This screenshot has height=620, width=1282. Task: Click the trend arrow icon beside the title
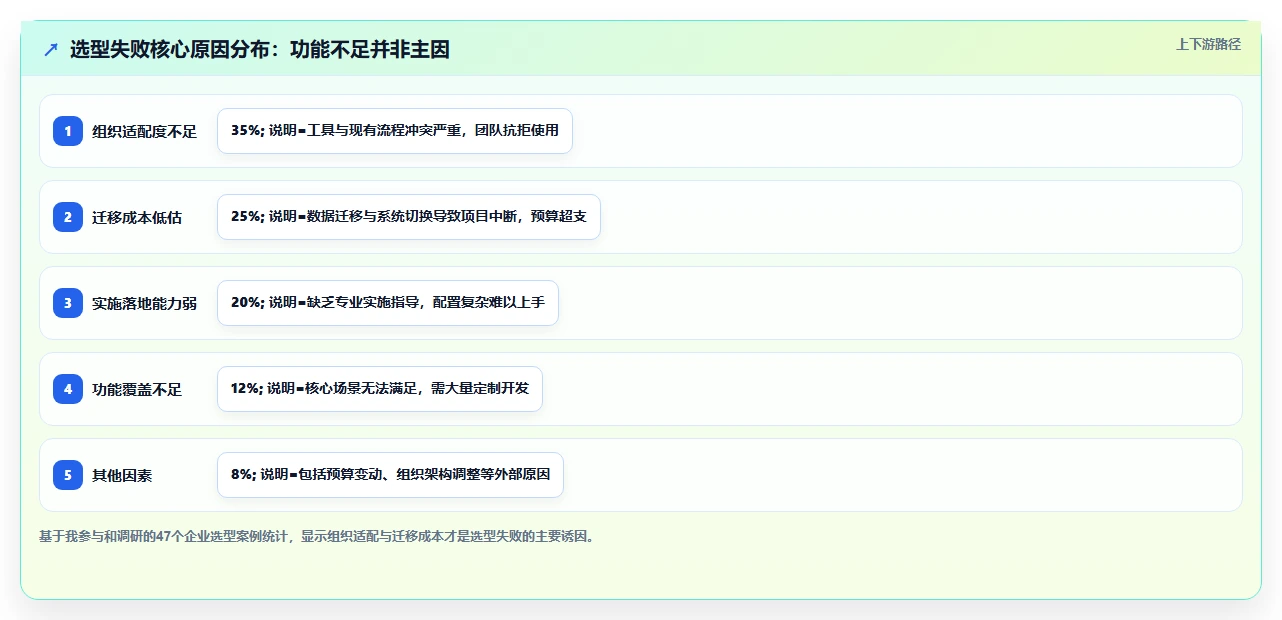(x=51, y=49)
